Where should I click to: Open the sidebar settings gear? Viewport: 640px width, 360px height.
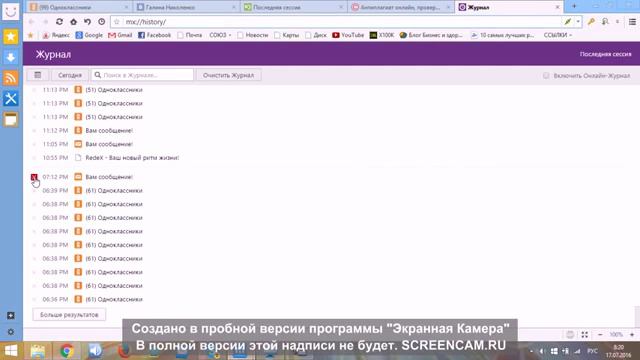(11, 332)
